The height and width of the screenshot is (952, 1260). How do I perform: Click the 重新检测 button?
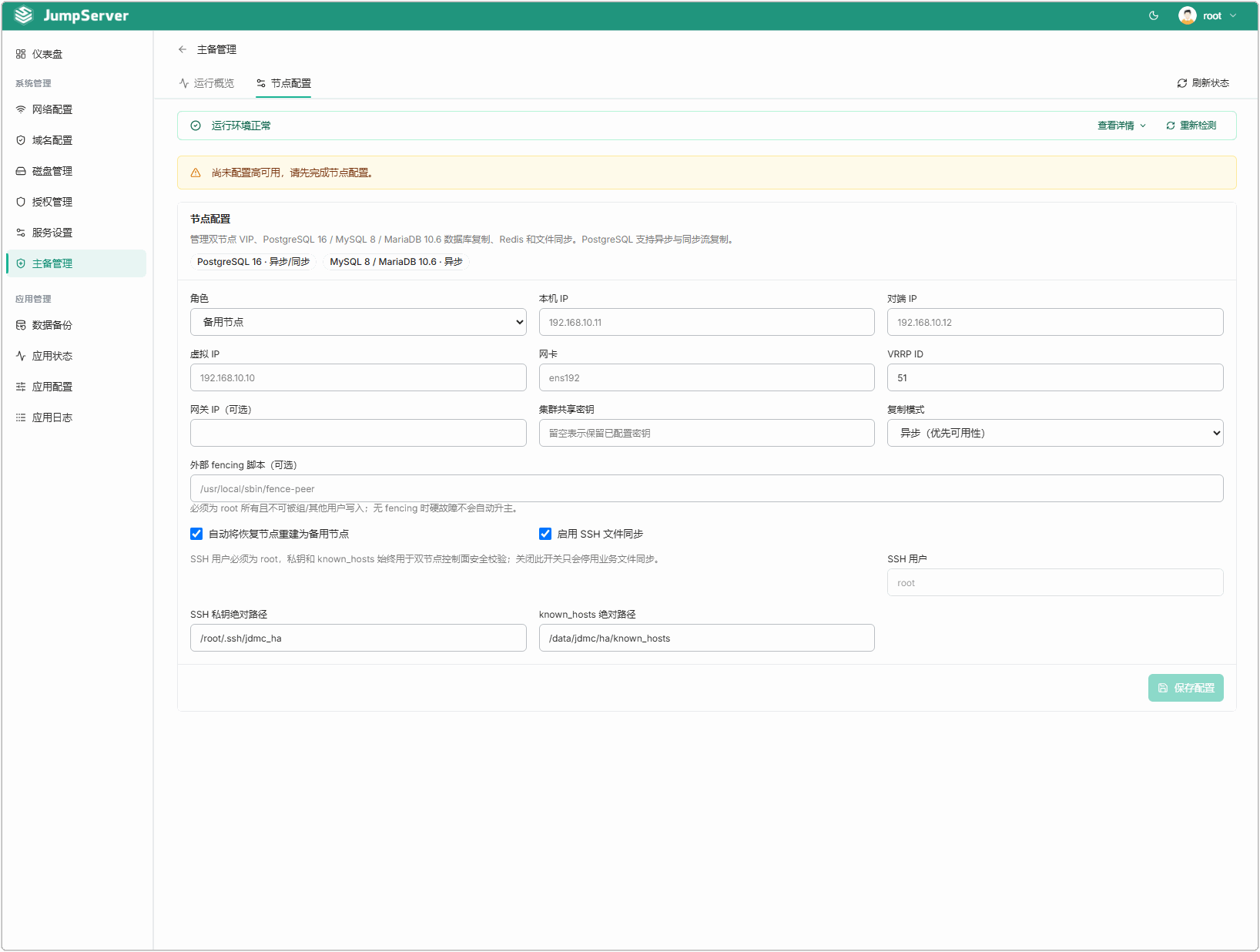(1191, 126)
